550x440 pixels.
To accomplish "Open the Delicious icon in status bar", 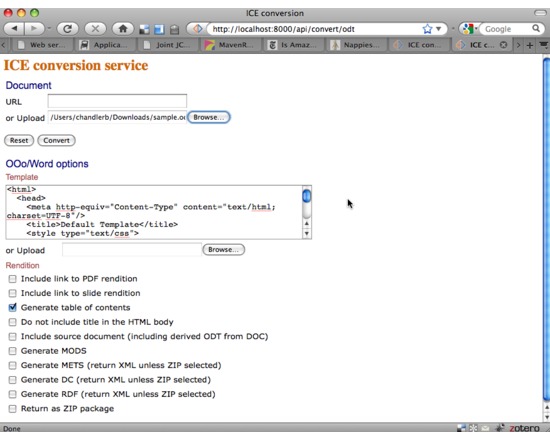I will click(x=461, y=428).
